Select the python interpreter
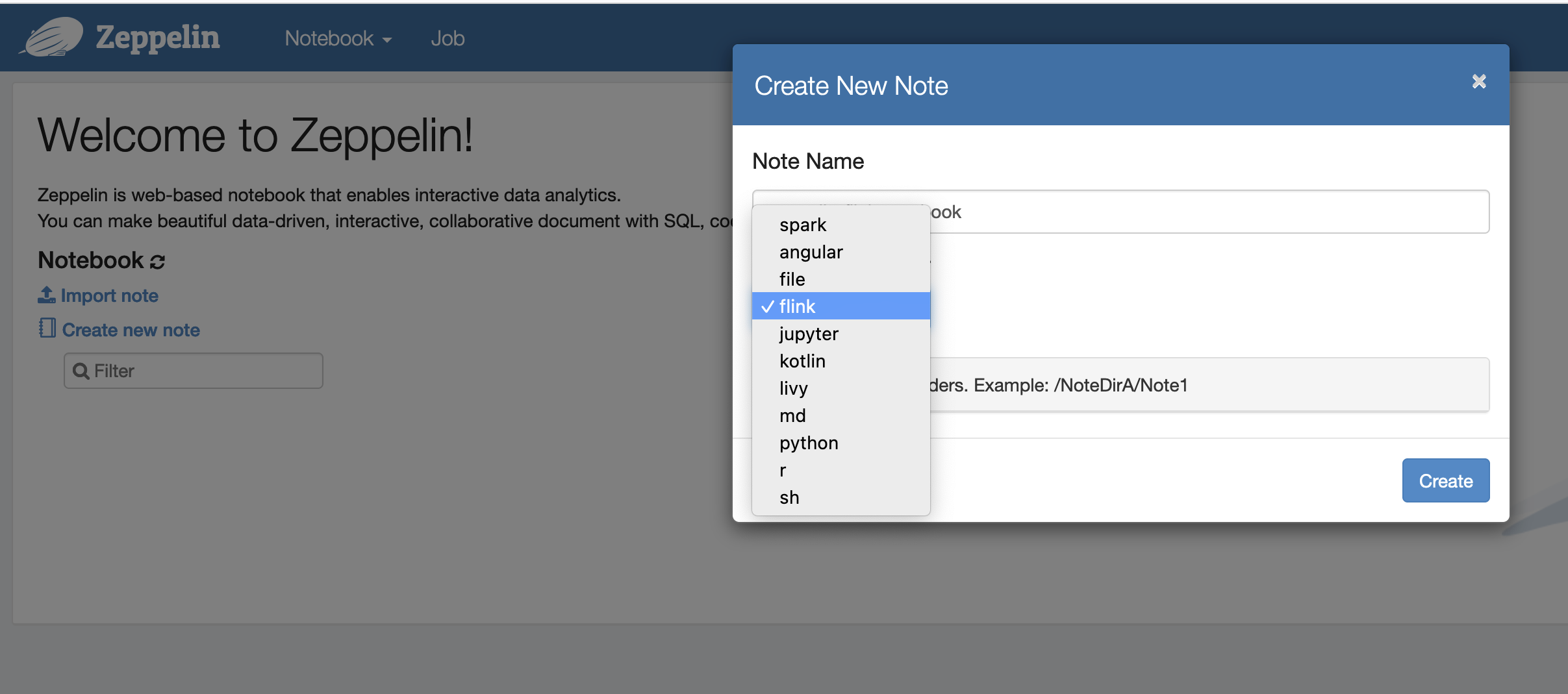Screen dimensions: 1568x694 [808, 442]
